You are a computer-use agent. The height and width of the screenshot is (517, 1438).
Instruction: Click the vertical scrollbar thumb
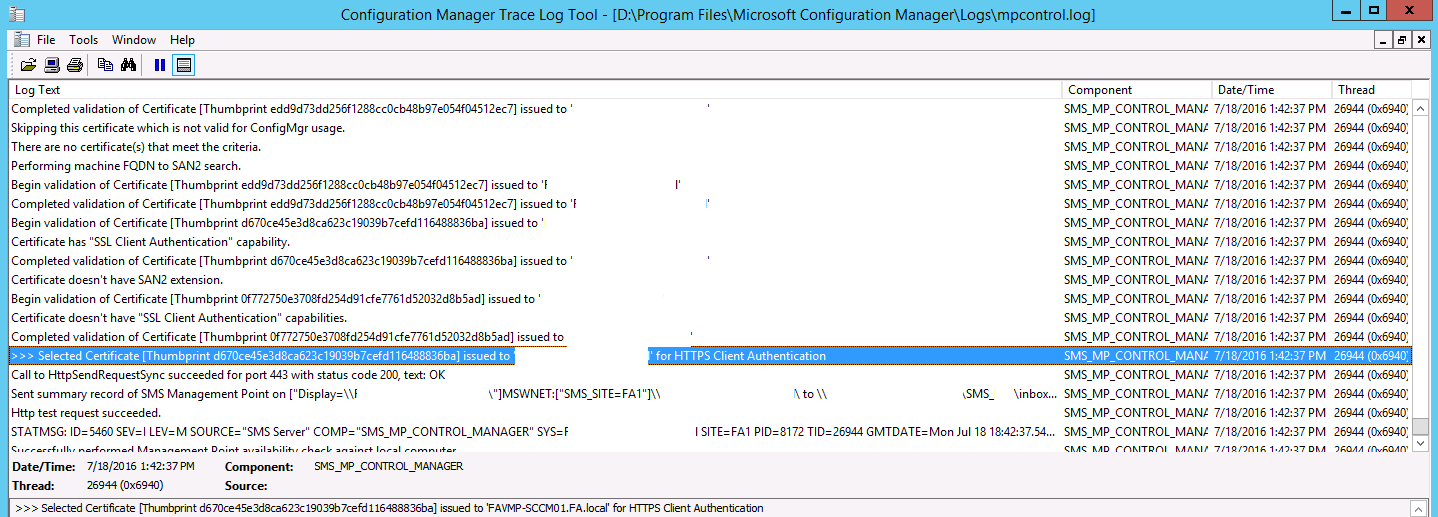[x=1420, y=426]
